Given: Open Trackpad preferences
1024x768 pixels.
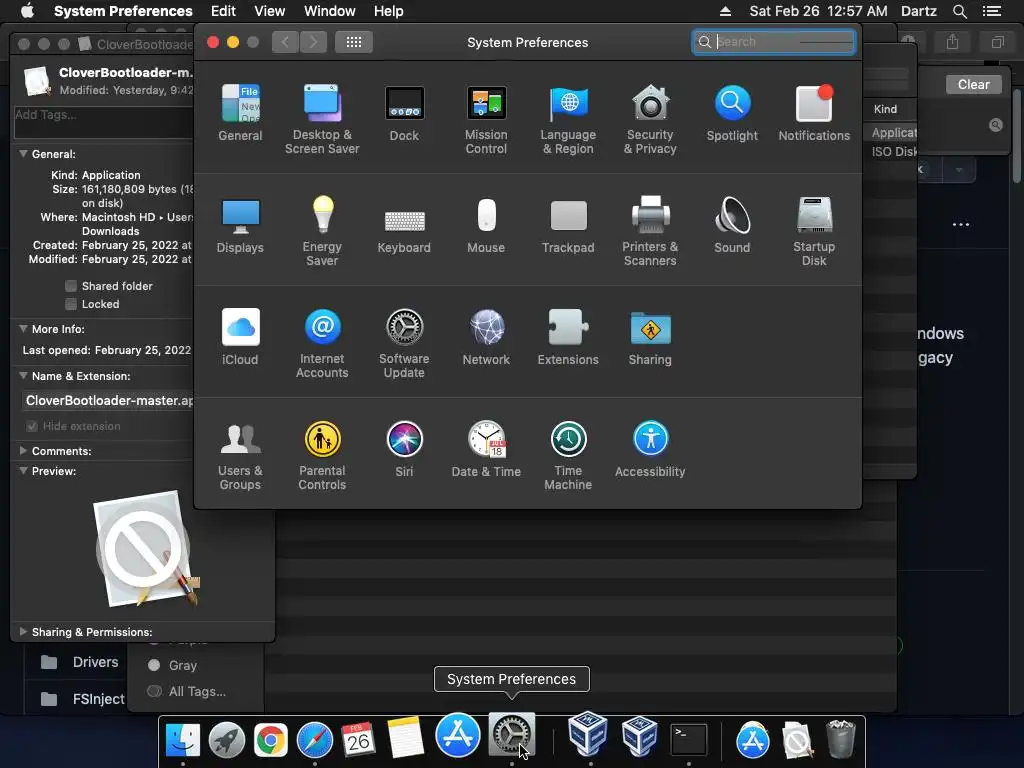Looking at the screenshot, I should pos(568,225).
